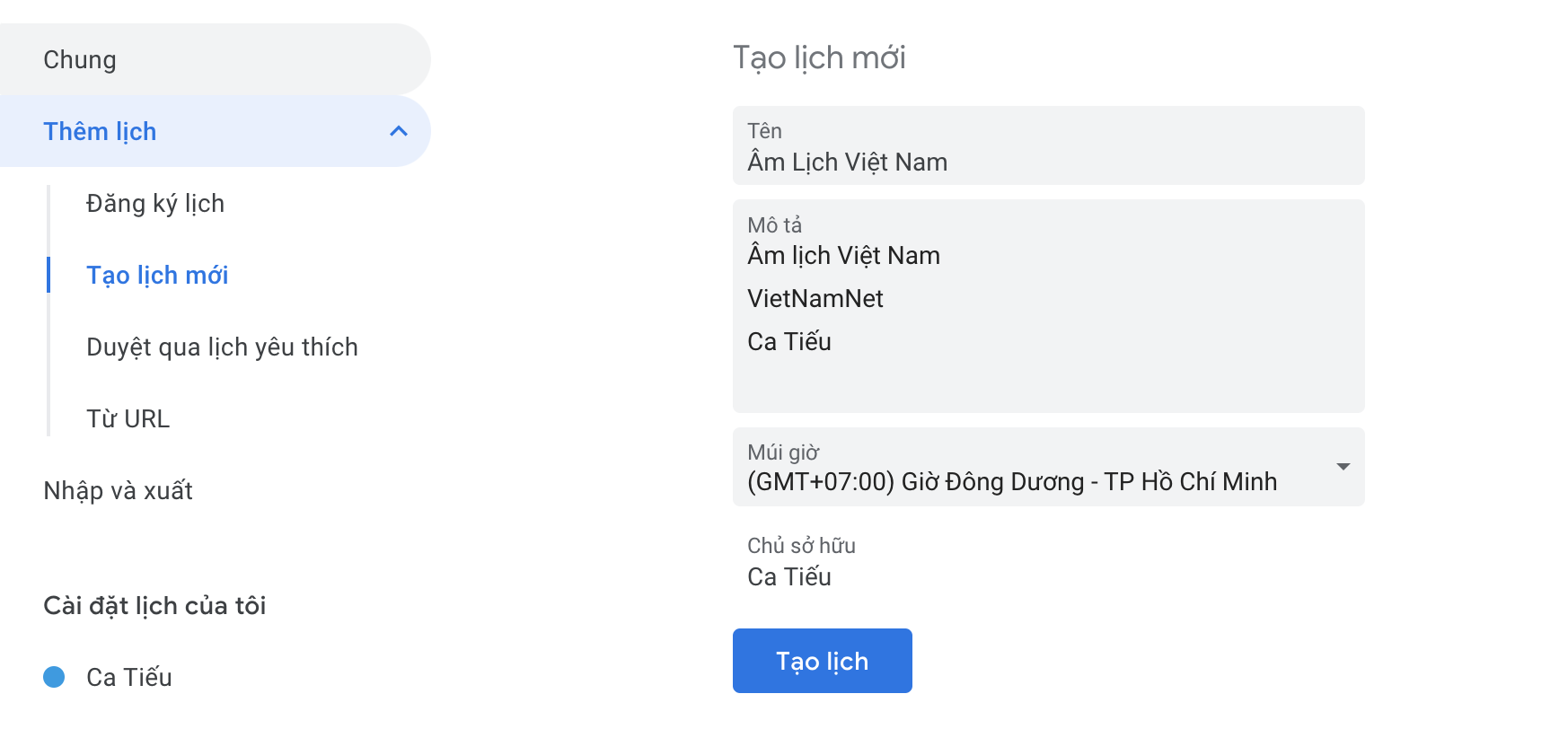Choose the Từ URL option

click(x=128, y=419)
